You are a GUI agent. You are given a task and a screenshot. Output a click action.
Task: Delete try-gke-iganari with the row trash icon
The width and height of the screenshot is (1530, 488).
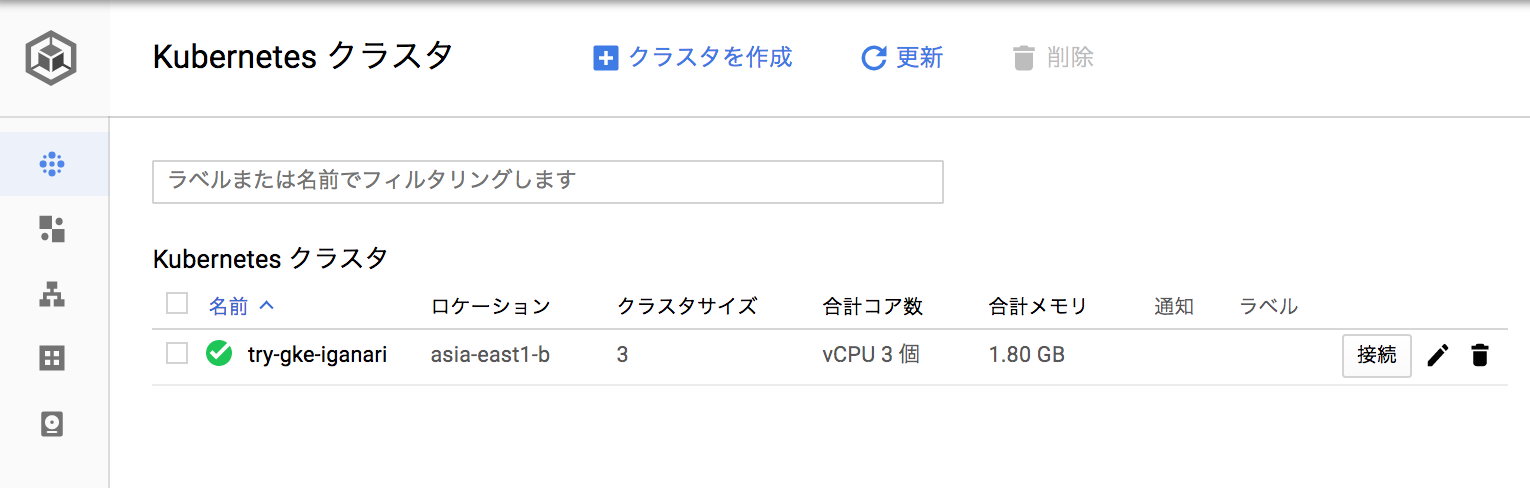tap(1480, 355)
